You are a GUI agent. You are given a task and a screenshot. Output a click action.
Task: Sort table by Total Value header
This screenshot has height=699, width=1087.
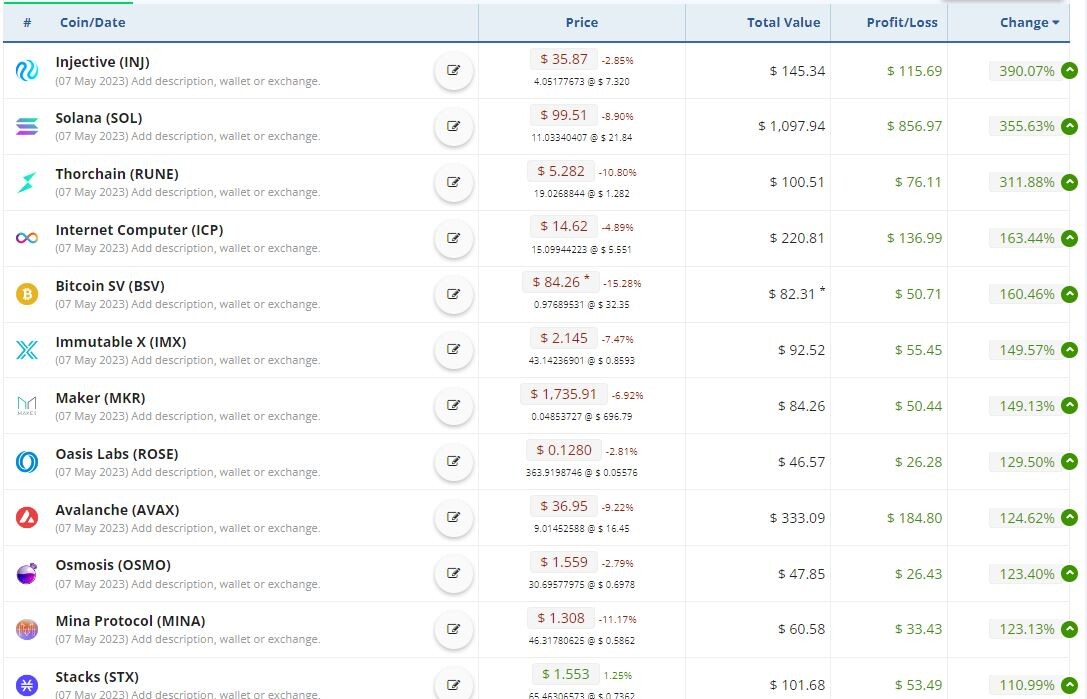(x=783, y=22)
